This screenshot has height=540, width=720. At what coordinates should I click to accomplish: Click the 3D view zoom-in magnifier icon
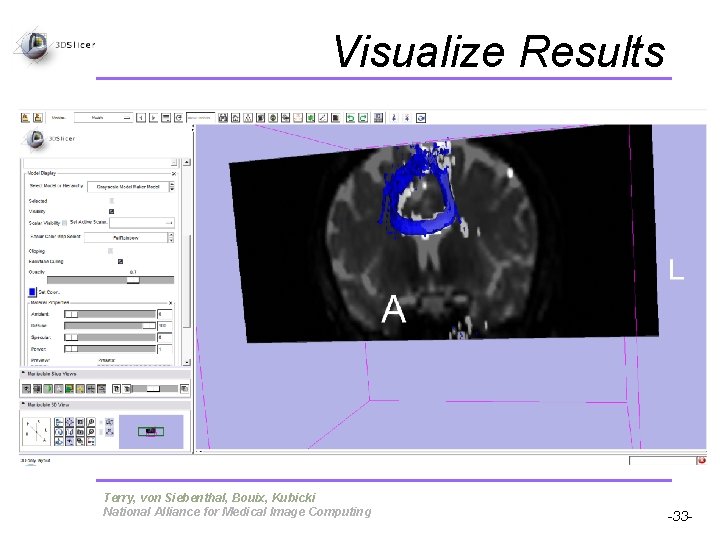91,422
